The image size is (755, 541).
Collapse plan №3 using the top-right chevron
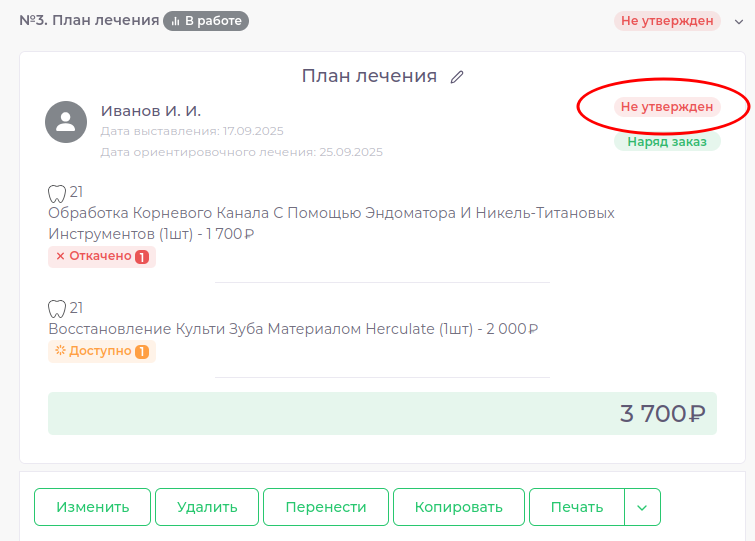click(739, 21)
